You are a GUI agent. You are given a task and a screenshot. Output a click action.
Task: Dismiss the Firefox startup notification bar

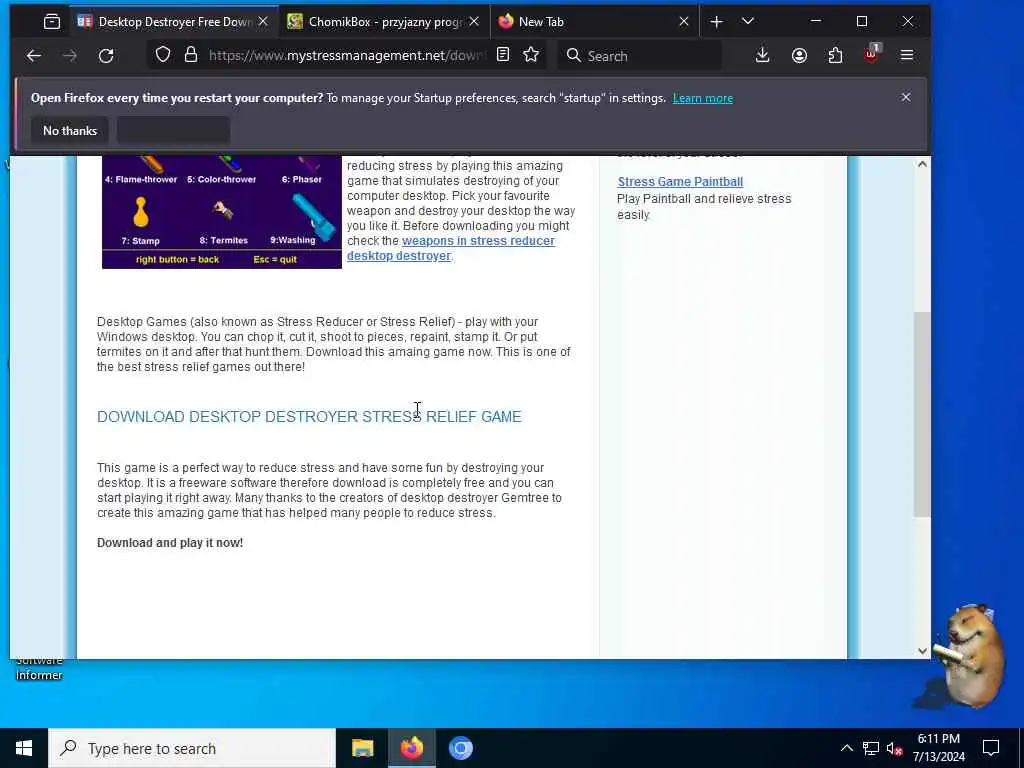(906, 97)
